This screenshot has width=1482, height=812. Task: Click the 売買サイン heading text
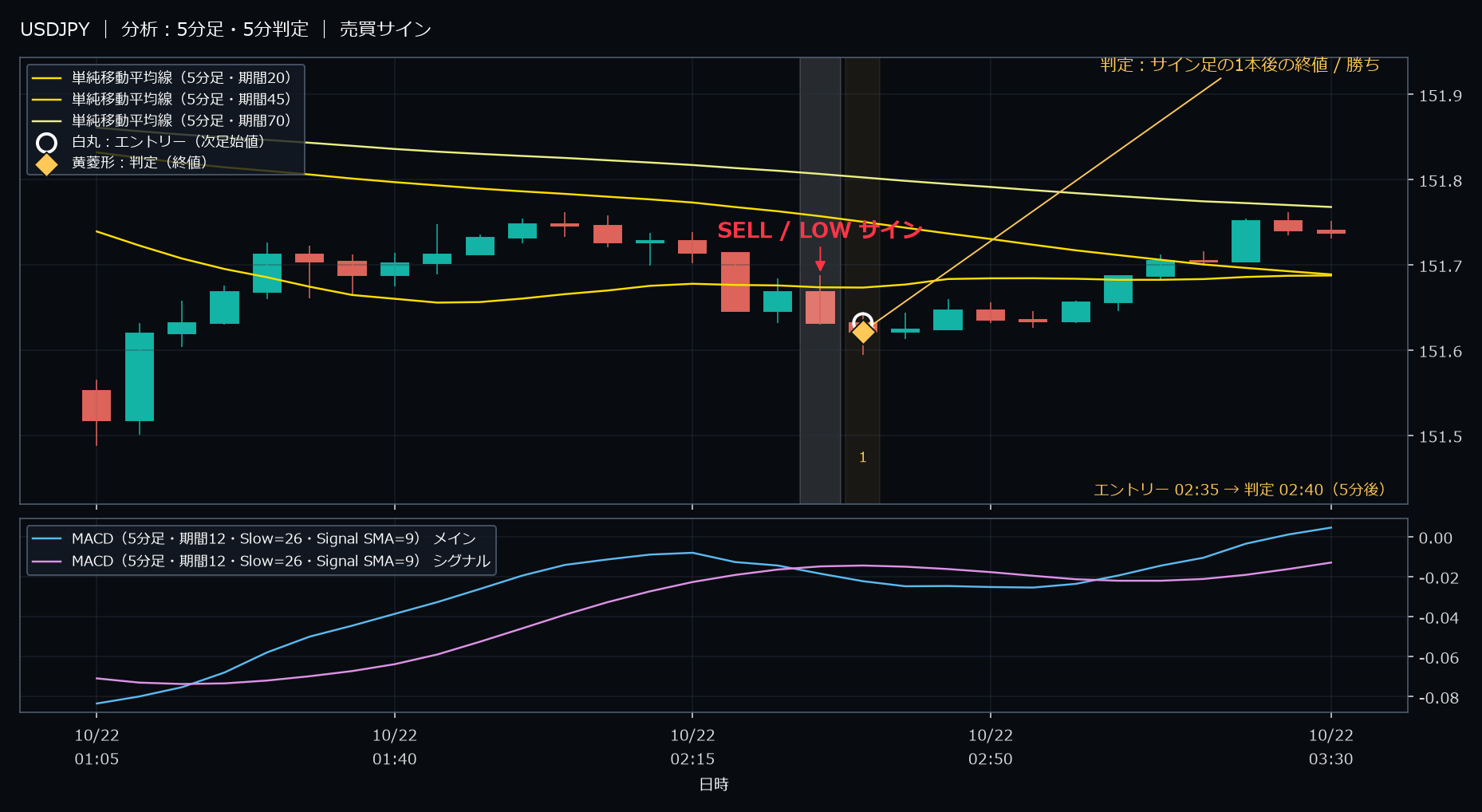[385, 30]
